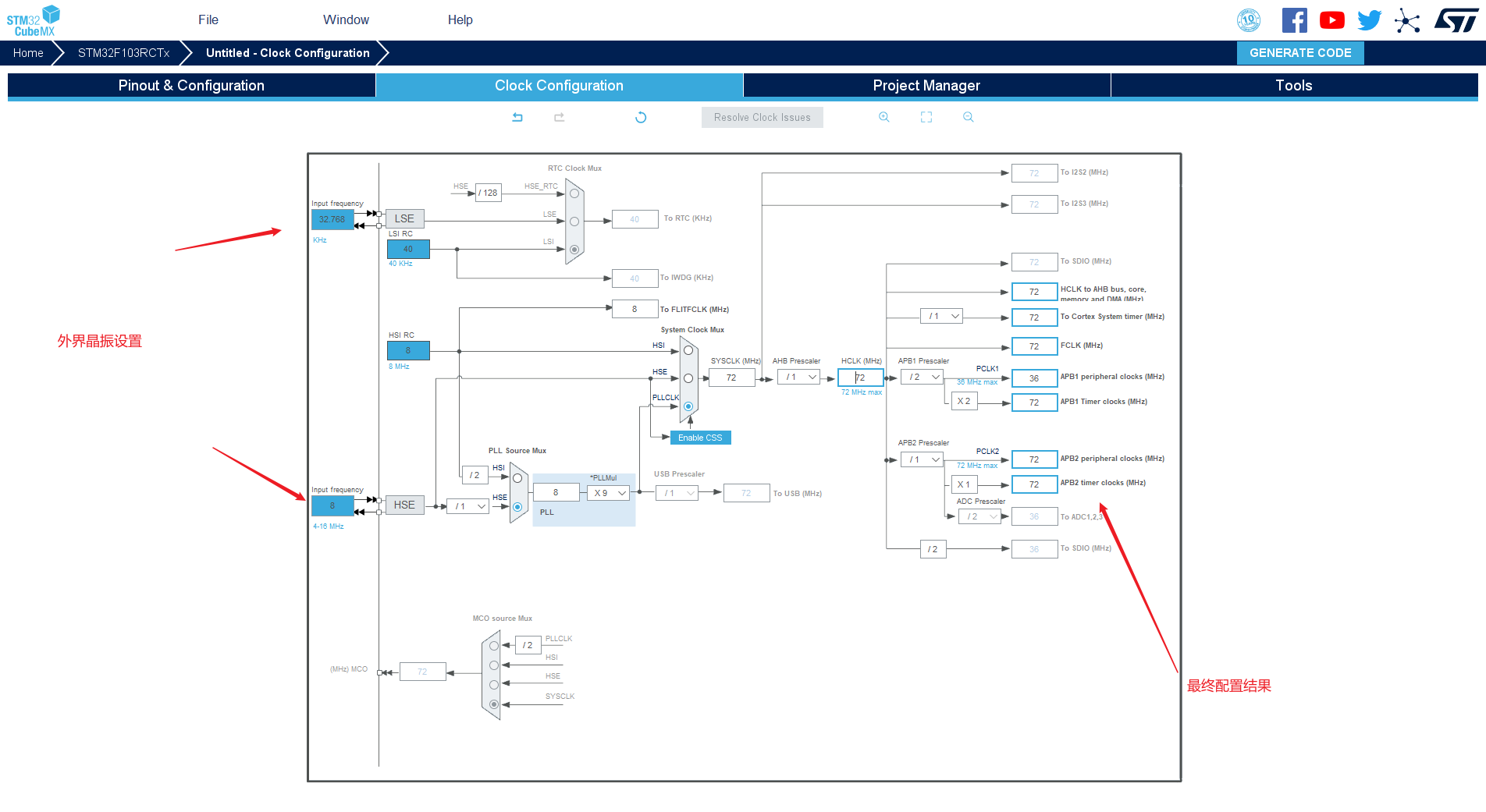1486x812 pixels.
Task: Click the To FLITFCLK value field
Action: 635,309
